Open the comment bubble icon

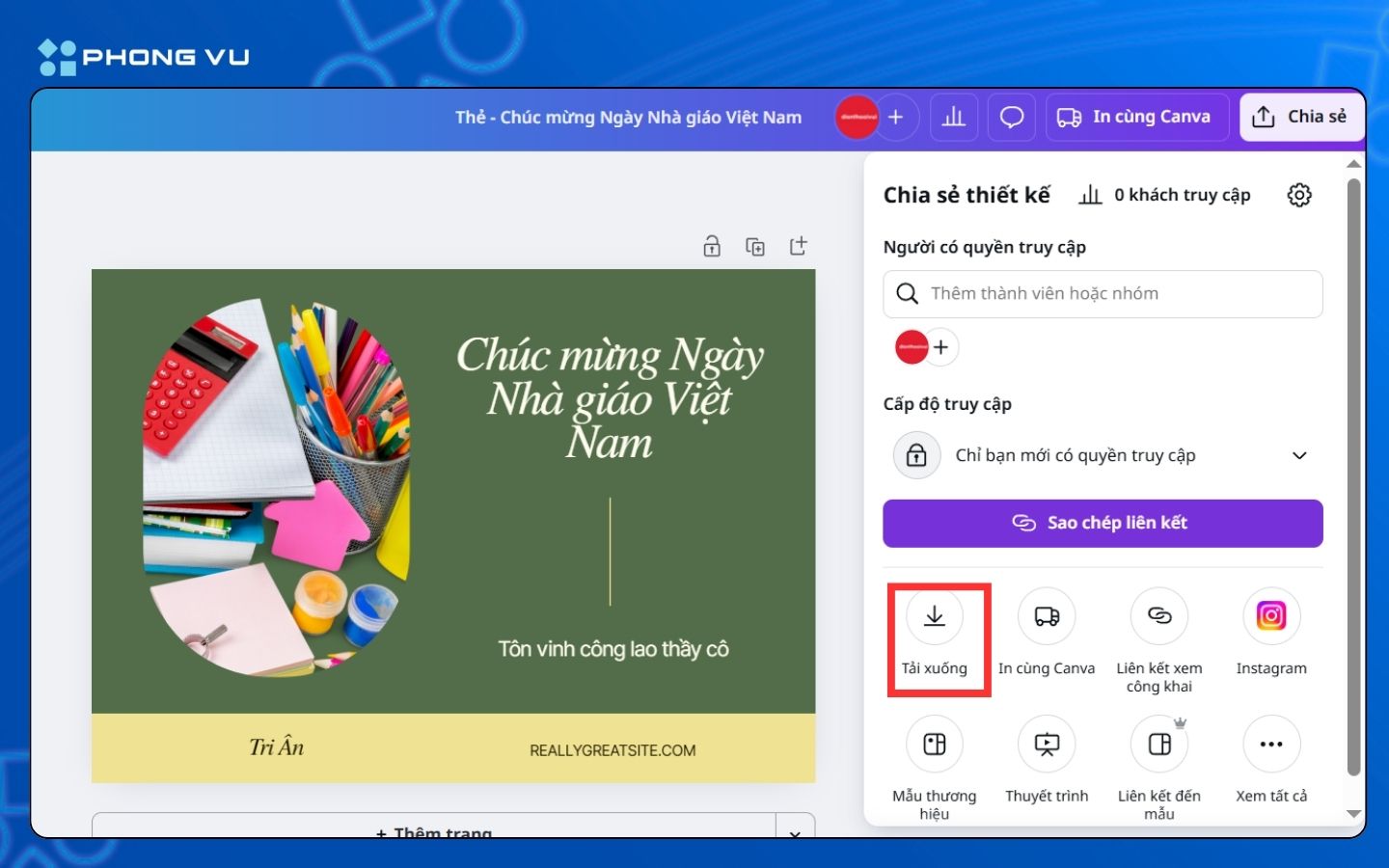coord(1011,117)
